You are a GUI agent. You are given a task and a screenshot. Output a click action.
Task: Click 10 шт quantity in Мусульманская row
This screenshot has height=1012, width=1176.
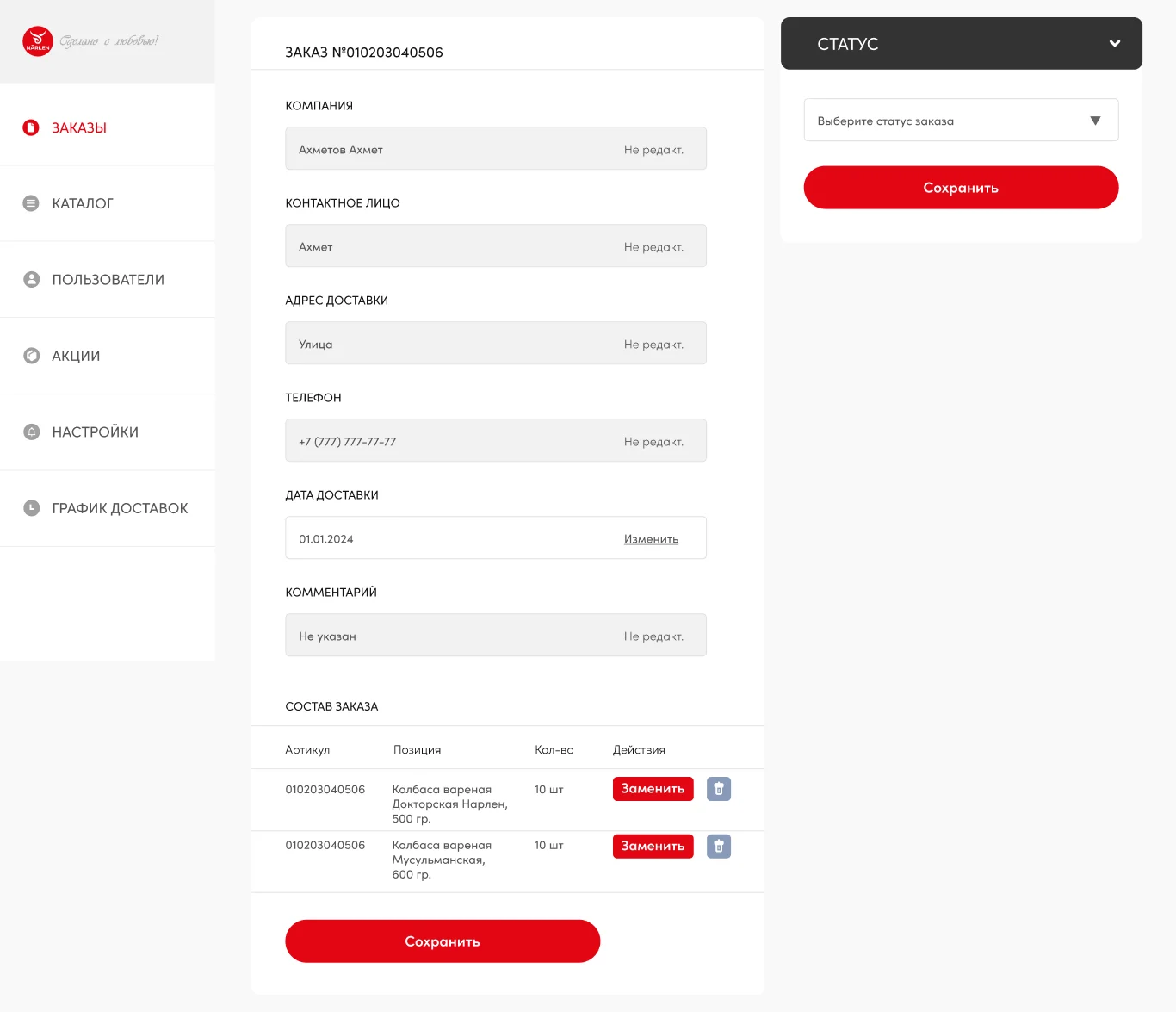click(549, 845)
